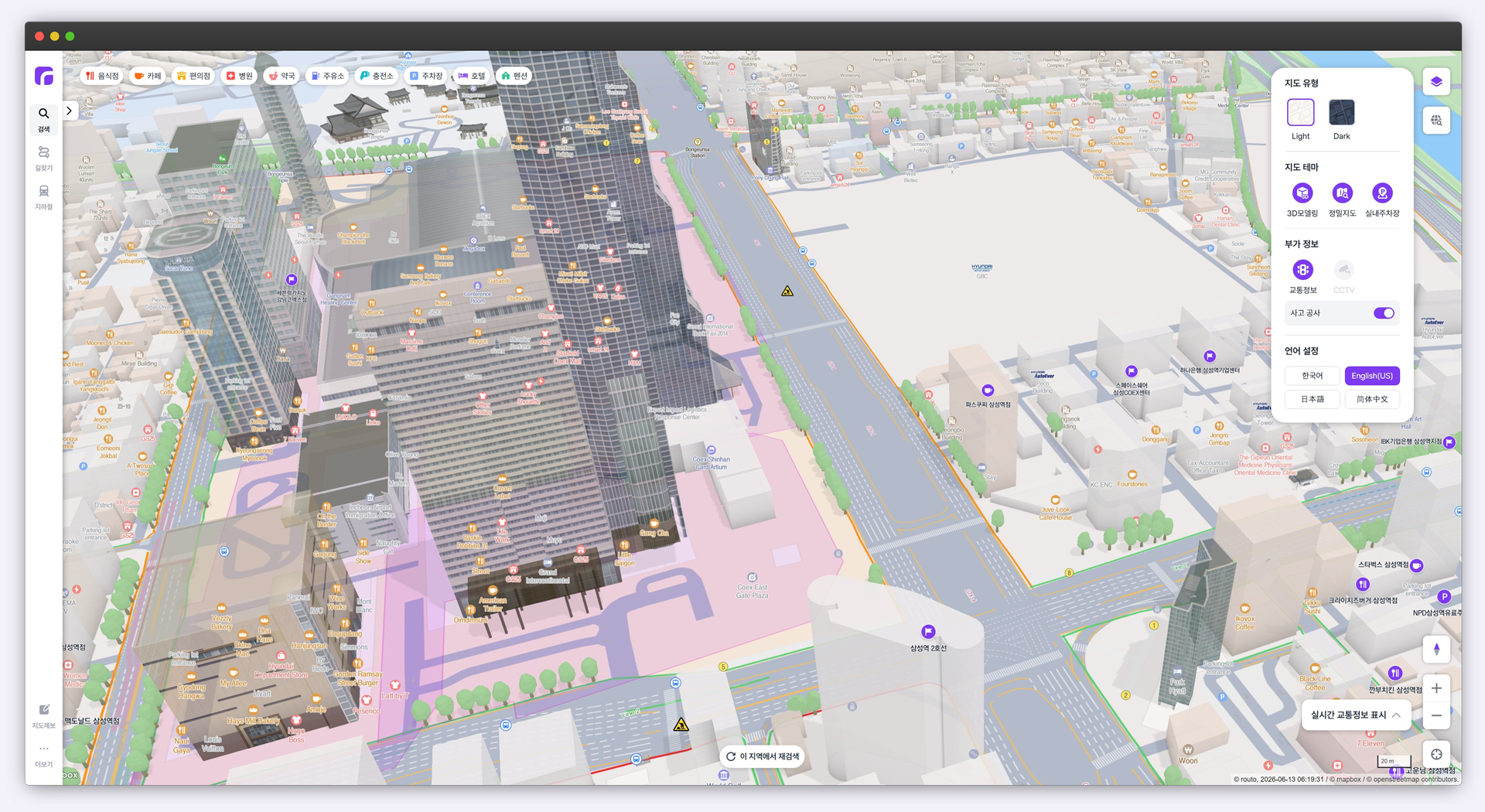The height and width of the screenshot is (812, 1485).
Task: Click the Hyundai GBC site label
Action: point(981,271)
